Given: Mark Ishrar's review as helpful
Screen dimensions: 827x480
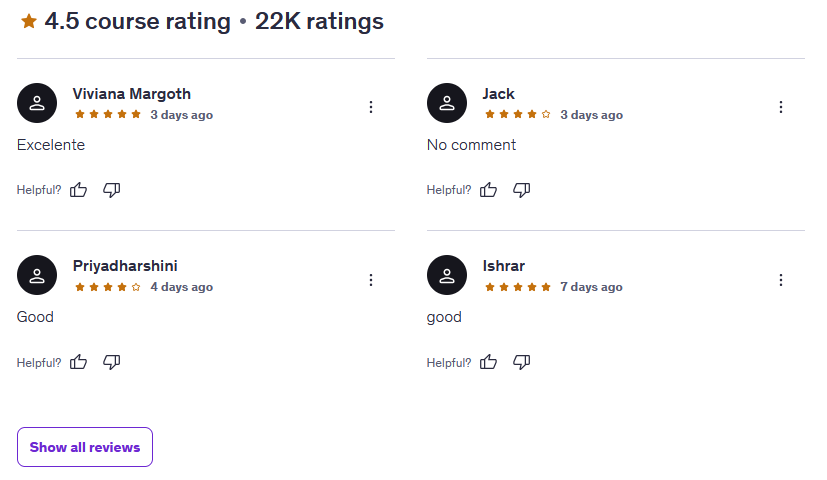Looking at the screenshot, I should [x=489, y=362].
